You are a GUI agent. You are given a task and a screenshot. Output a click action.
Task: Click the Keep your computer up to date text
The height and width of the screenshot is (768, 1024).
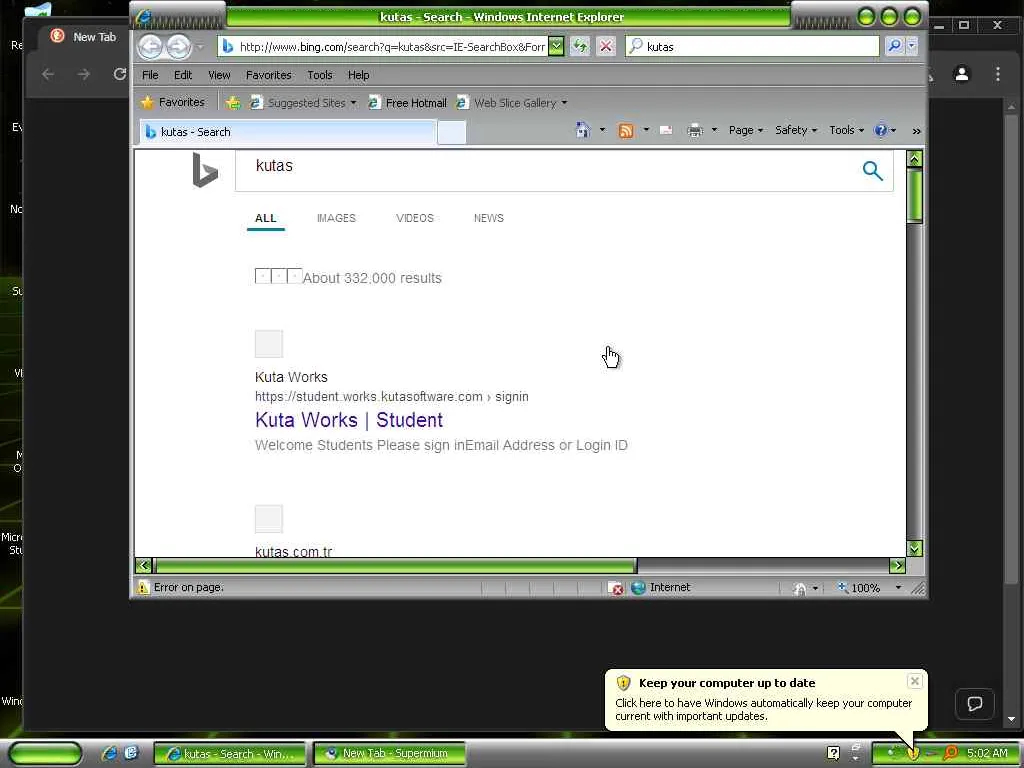point(727,683)
